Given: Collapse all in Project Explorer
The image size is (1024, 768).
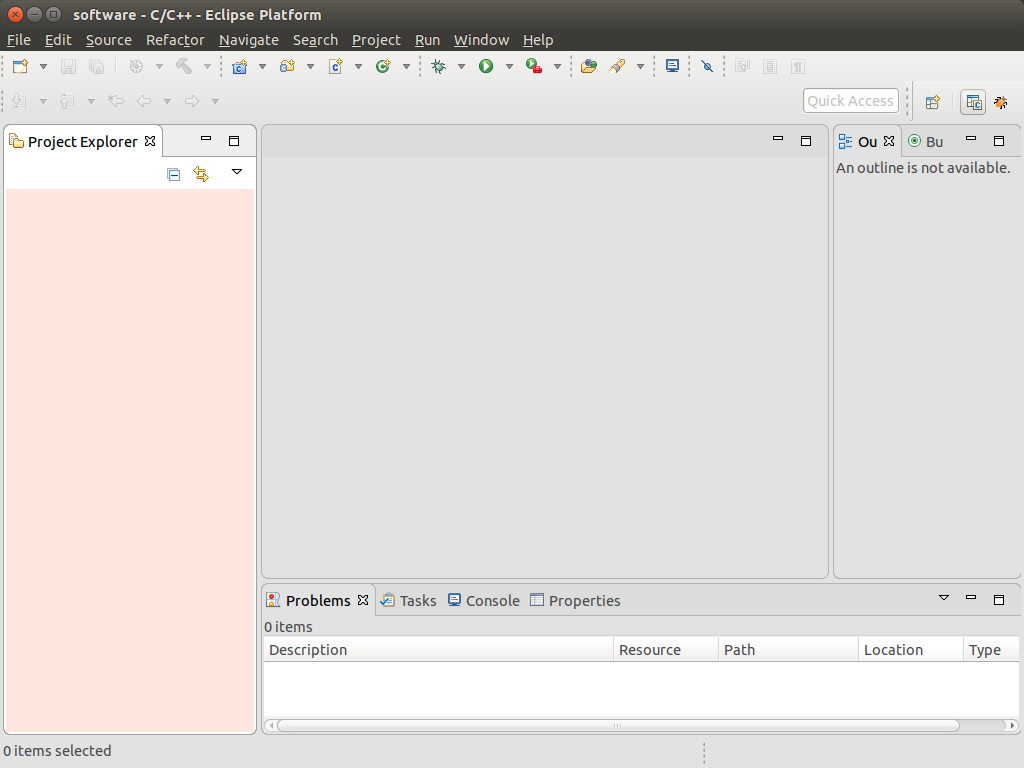Looking at the screenshot, I should [174, 174].
